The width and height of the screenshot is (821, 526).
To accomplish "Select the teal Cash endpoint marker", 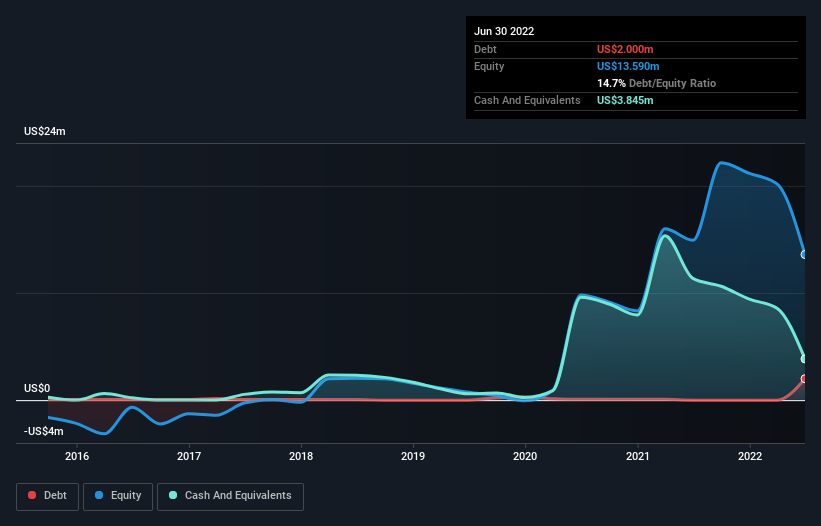I will click(x=804, y=359).
